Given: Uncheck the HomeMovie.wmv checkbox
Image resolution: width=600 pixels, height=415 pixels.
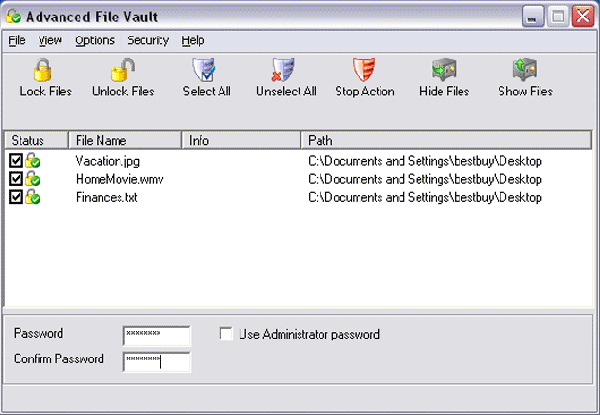Looking at the screenshot, I should click(x=16, y=179).
